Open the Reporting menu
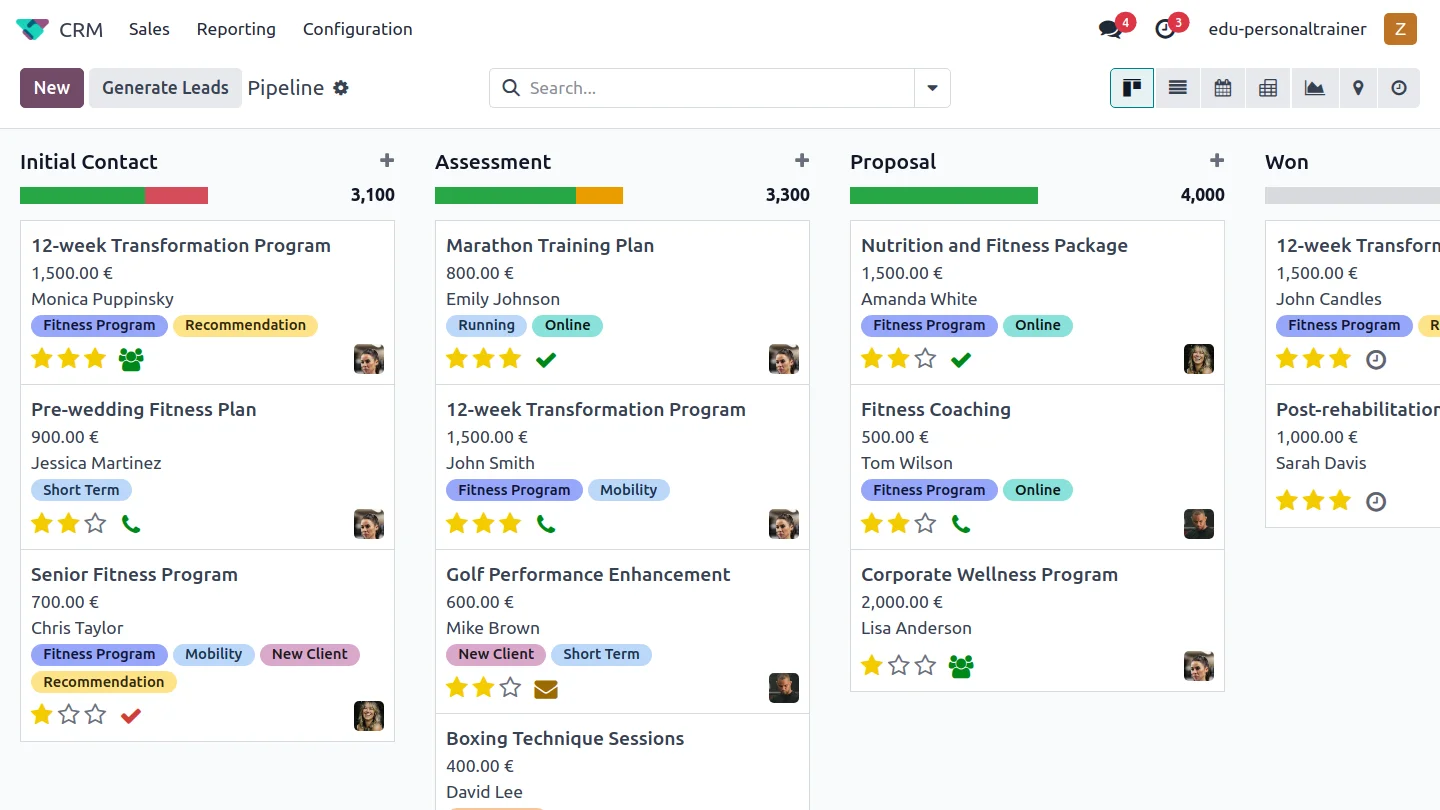 (x=236, y=29)
